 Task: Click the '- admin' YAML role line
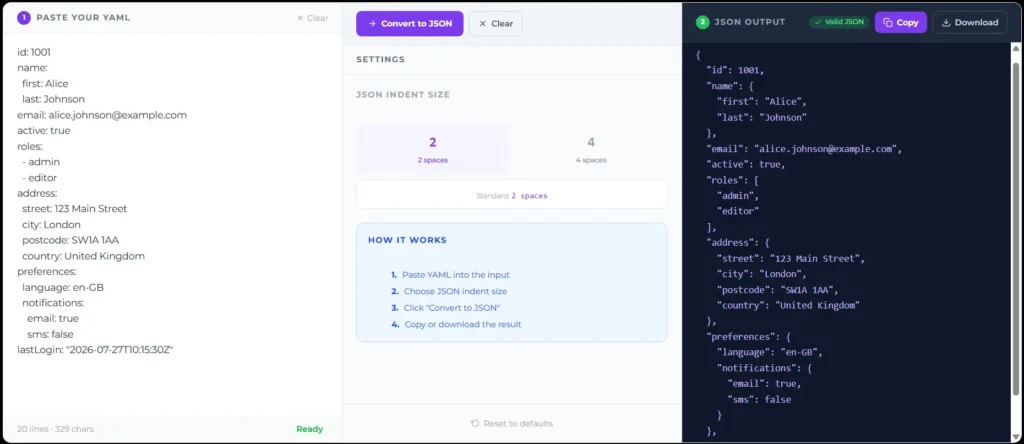41,162
